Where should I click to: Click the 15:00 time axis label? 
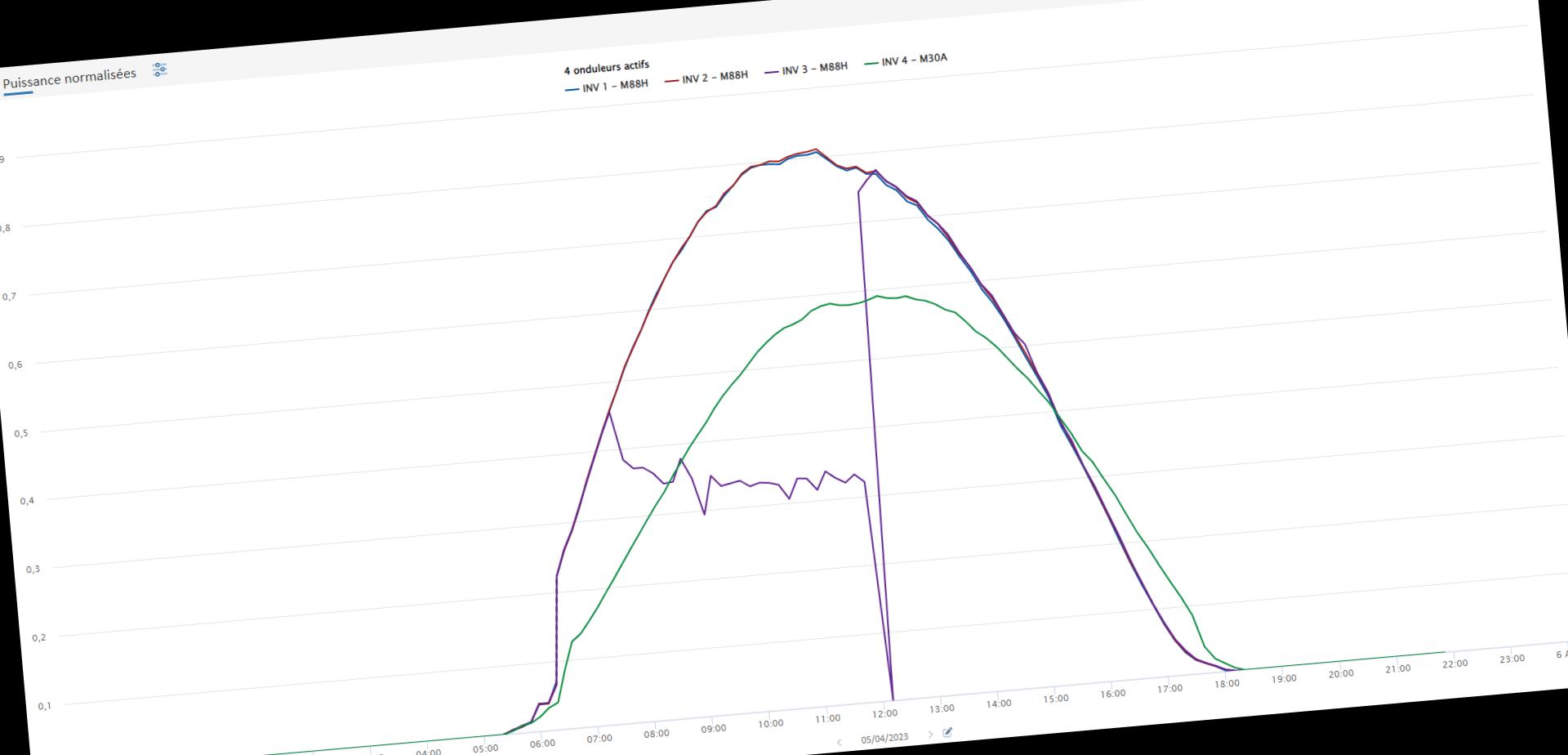[1055, 699]
